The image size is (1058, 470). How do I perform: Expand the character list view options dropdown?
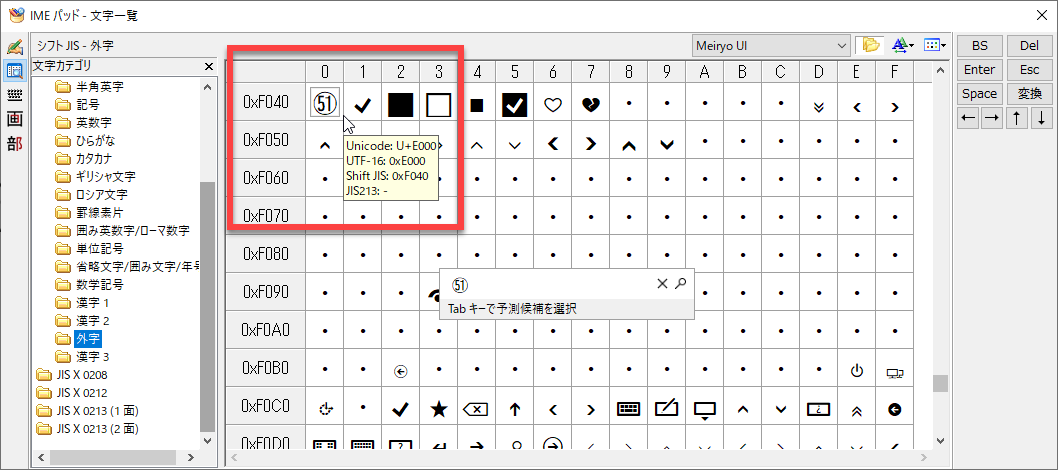tap(934, 45)
